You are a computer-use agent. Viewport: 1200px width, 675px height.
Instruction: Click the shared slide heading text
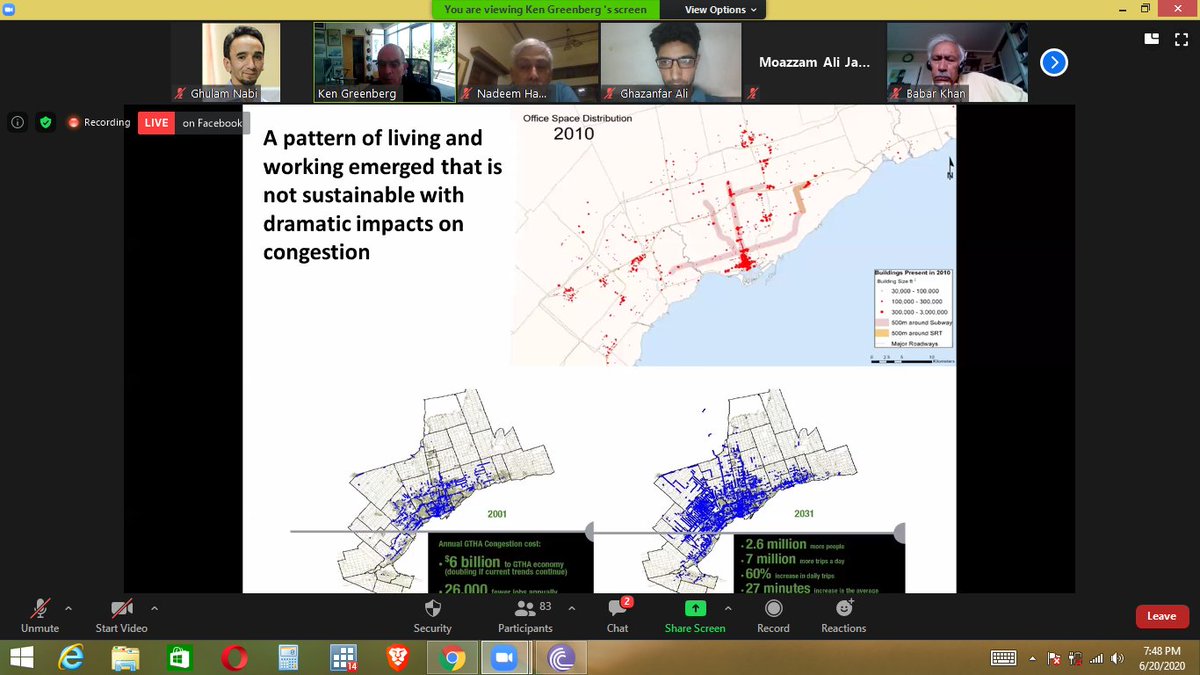pyautogui.click(x=383, y=195)
